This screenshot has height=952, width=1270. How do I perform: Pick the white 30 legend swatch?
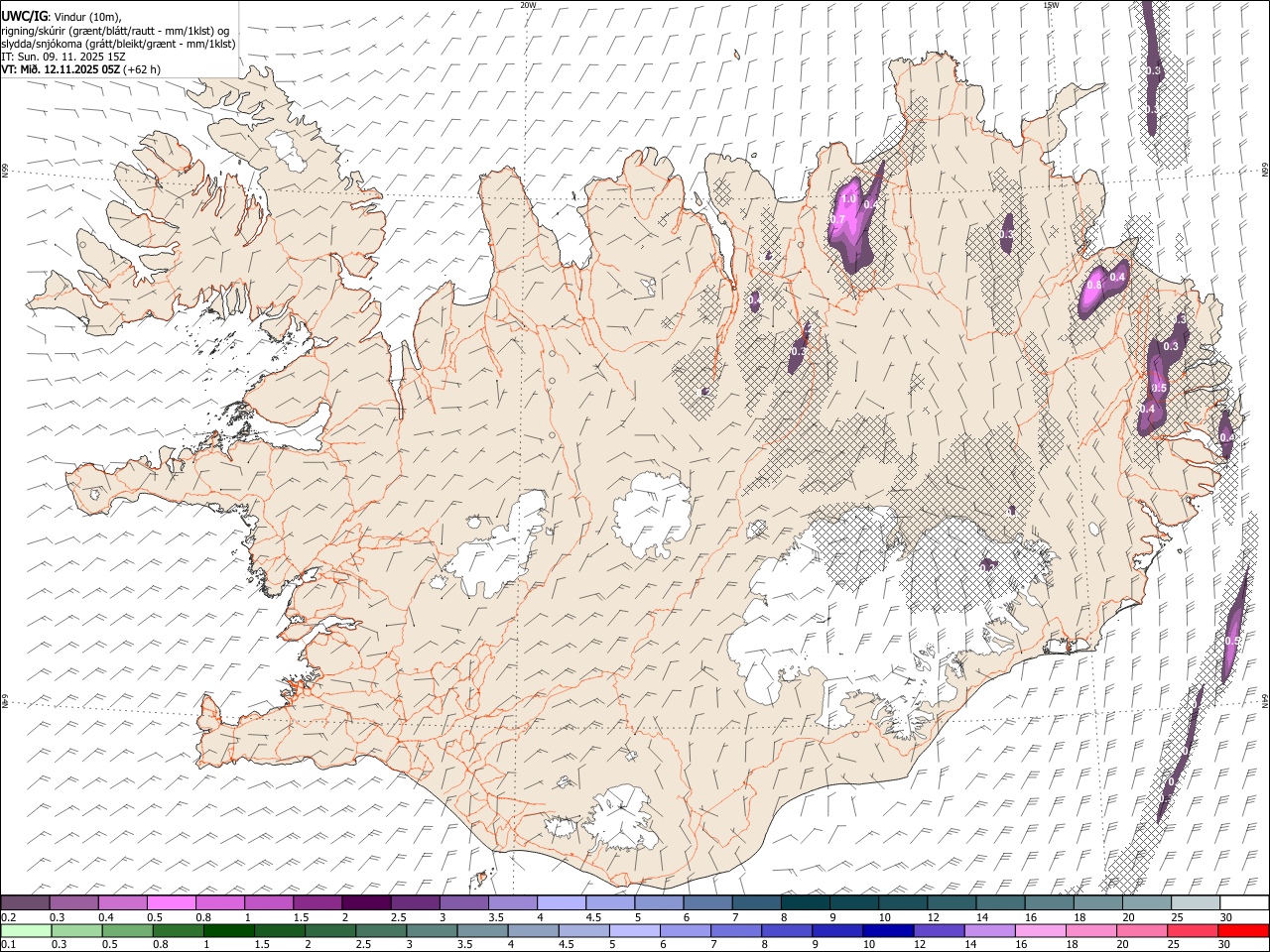(x=1244, y=902)
